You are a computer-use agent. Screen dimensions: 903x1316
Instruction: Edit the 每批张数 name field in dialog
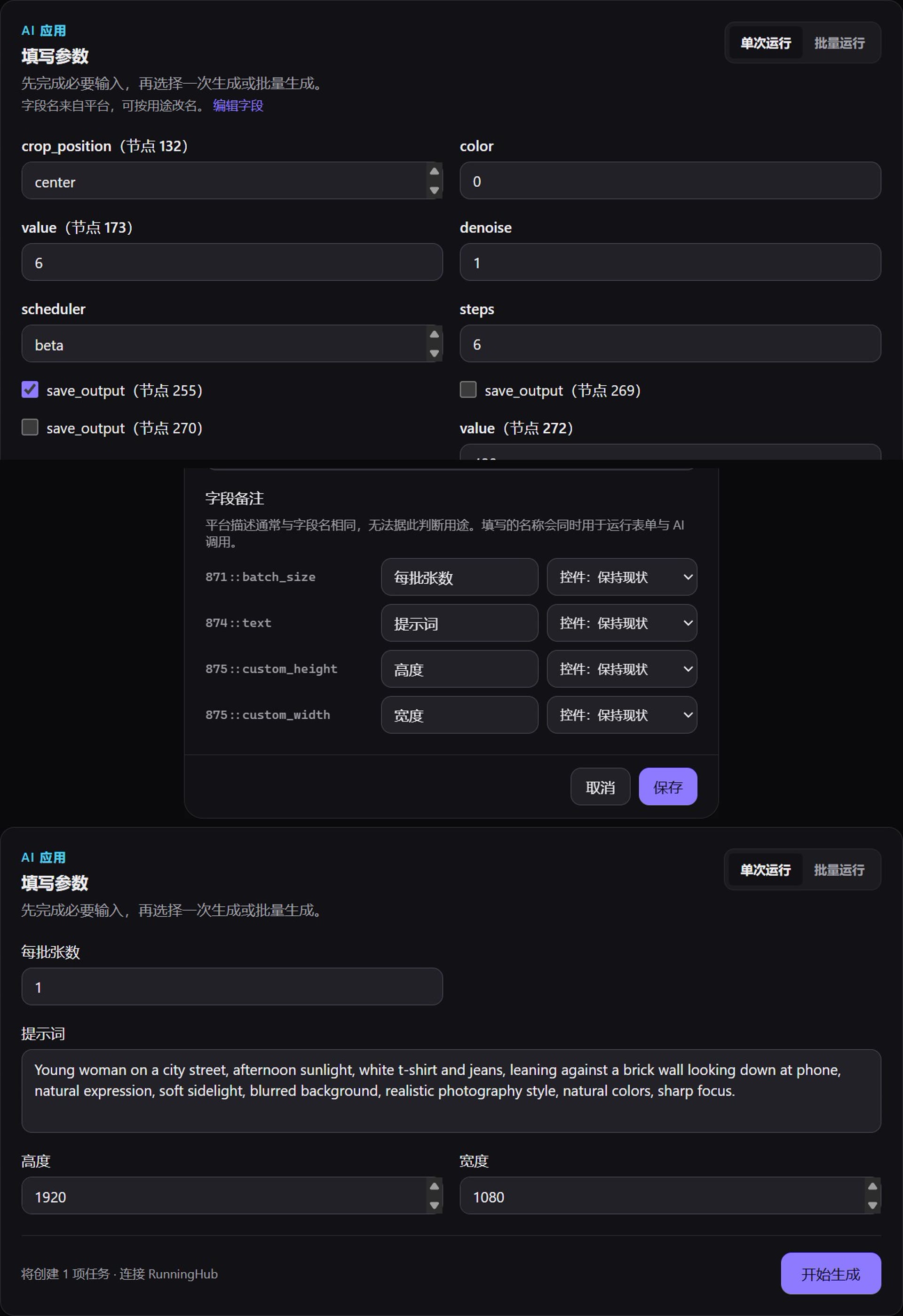click(x=459, y=577)
